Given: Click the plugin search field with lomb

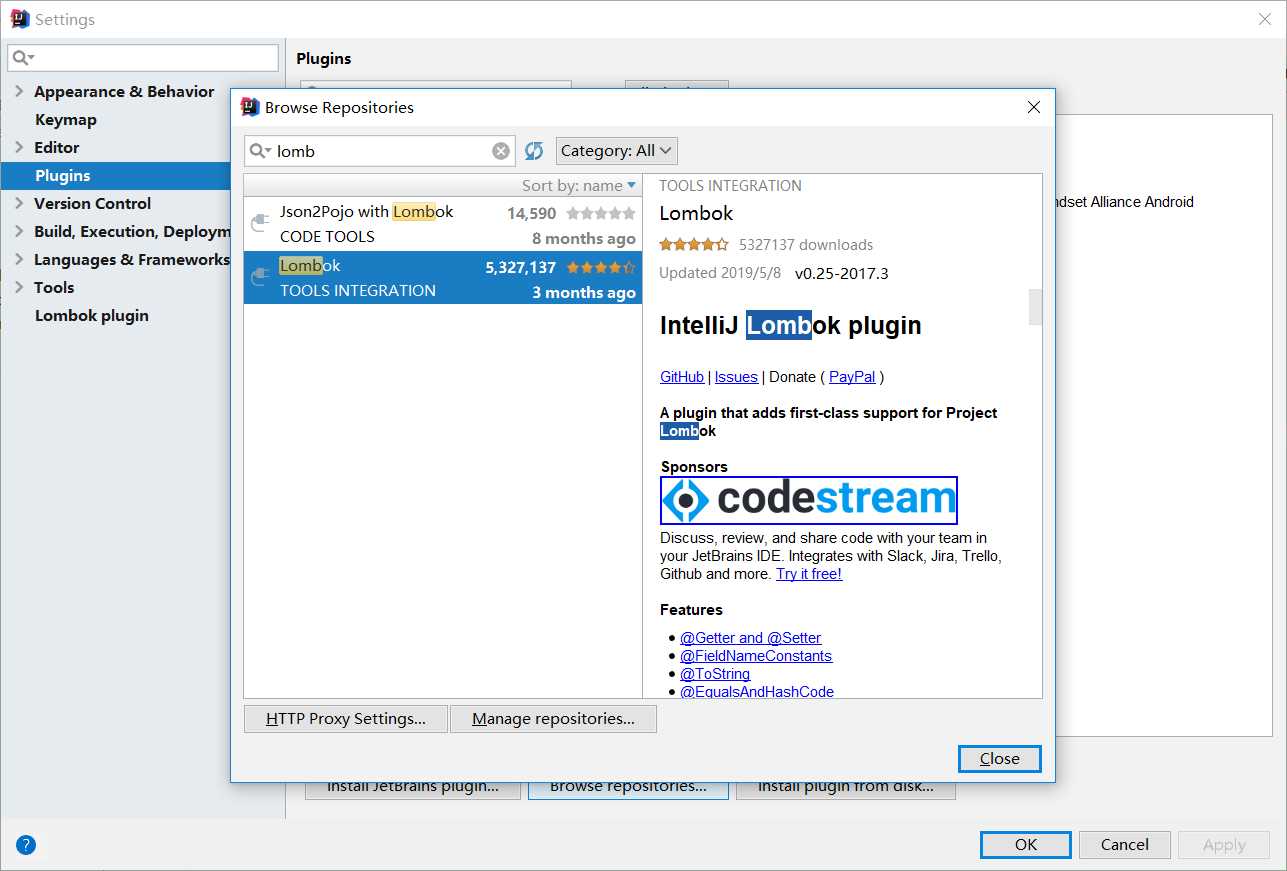Looking at the screenshot, I should [380, 151].
